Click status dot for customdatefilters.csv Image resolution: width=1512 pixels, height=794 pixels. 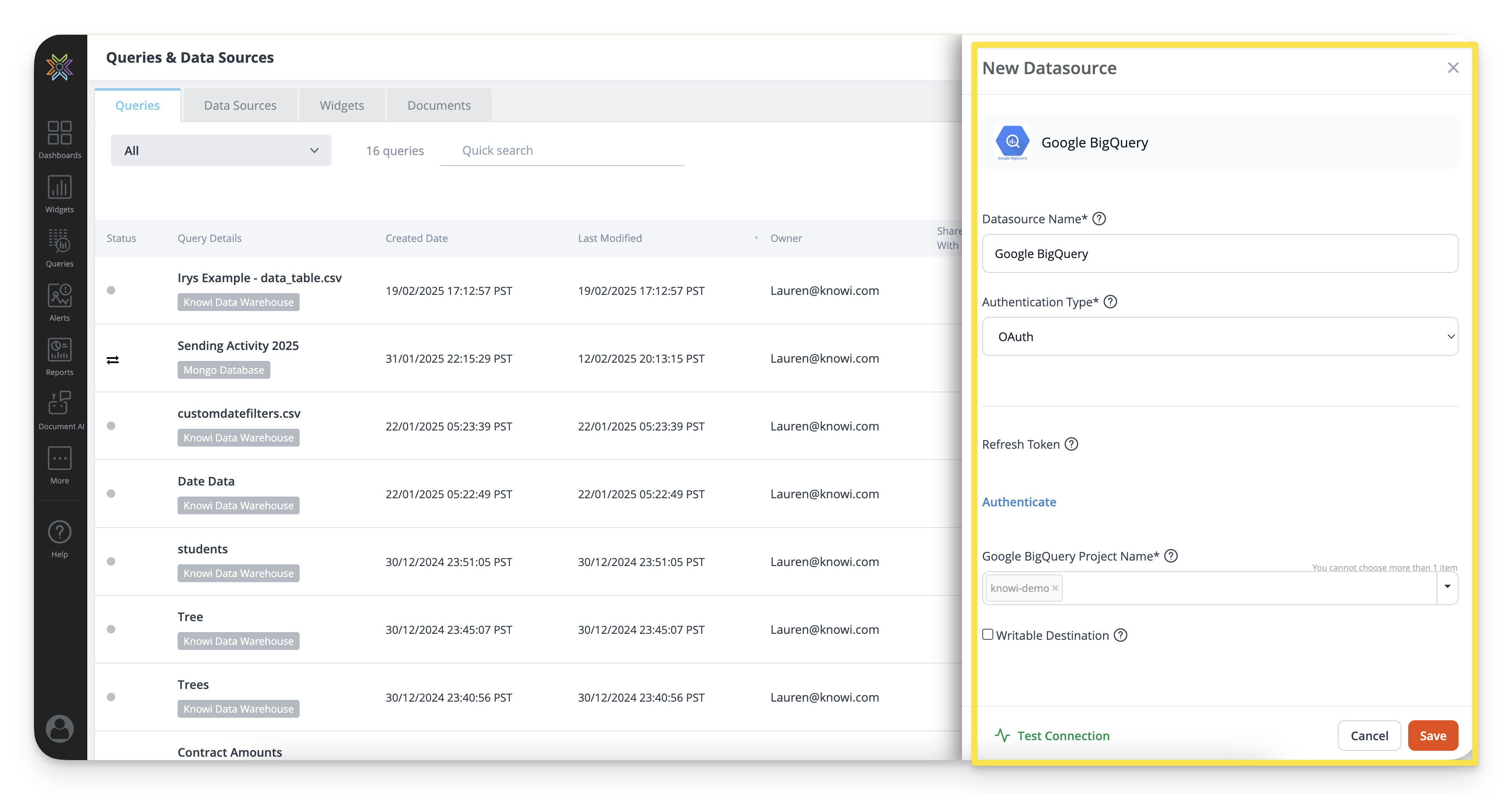tap(111, 425)
